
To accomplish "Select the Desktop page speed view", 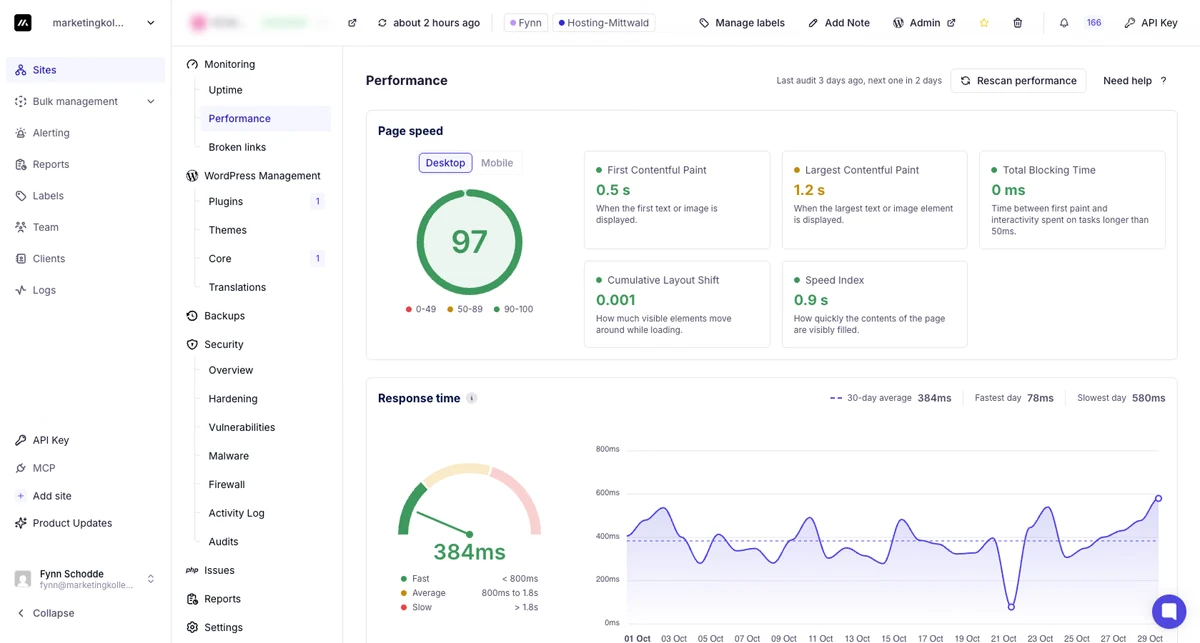I will click(445, 163).
